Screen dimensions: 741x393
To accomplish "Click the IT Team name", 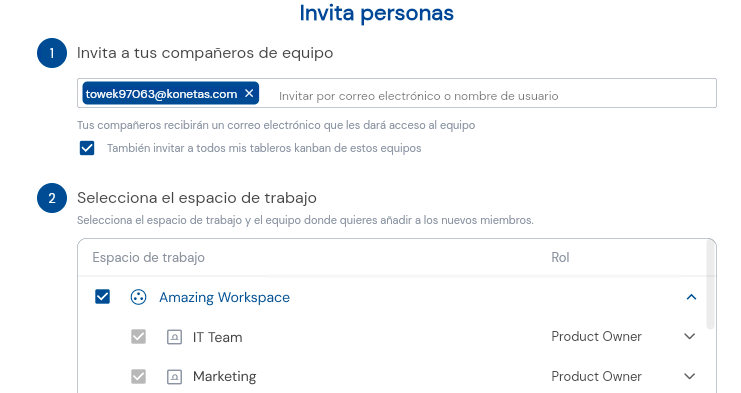I will [217, 337].
